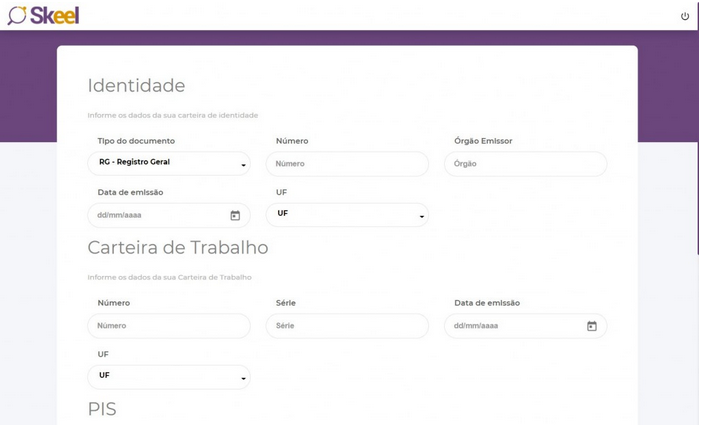Click the Órgão Emissor text field

tap(525, 164)
